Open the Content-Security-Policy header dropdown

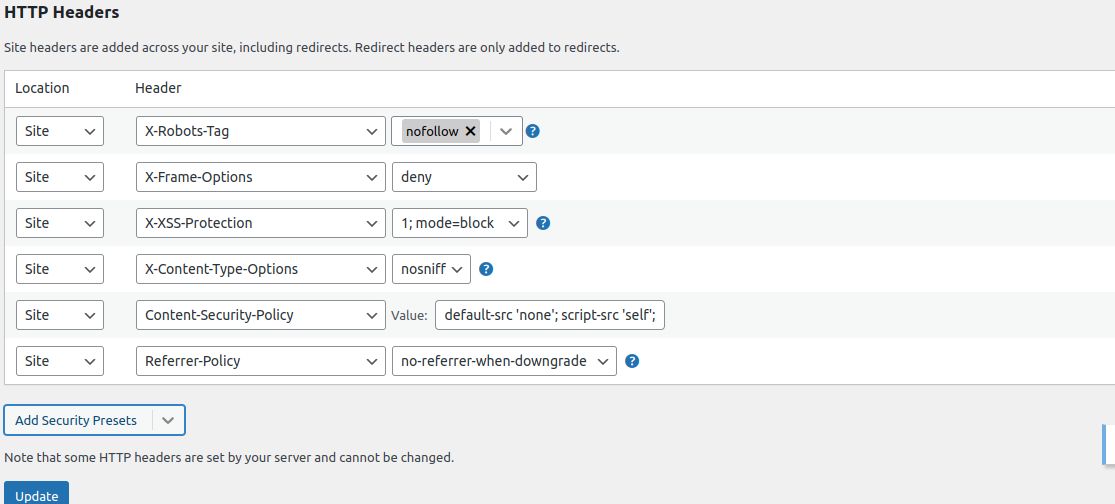click(260, 315)
